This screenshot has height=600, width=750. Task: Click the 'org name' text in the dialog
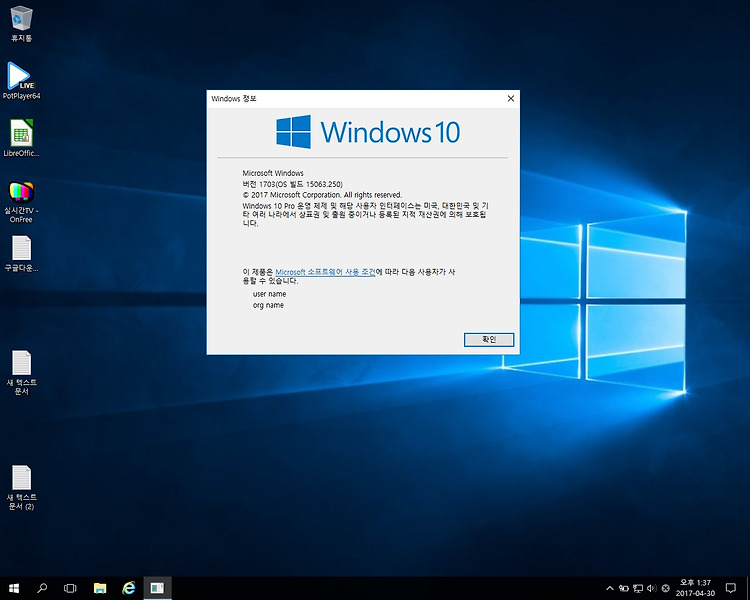pos(268,305)
